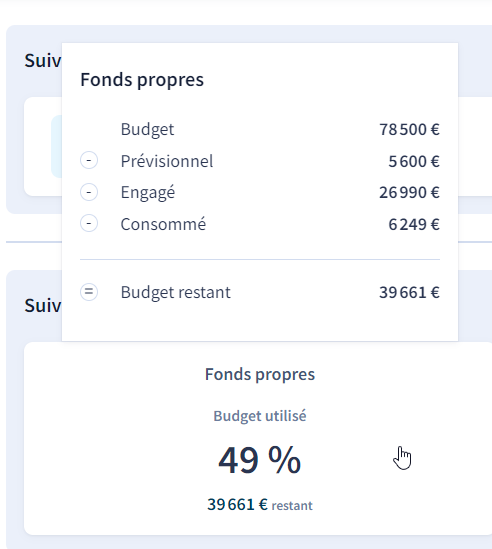The image size is (492, 549).
Task: Click the Fonds propres popup title
Action: click(x=142, y=80)
